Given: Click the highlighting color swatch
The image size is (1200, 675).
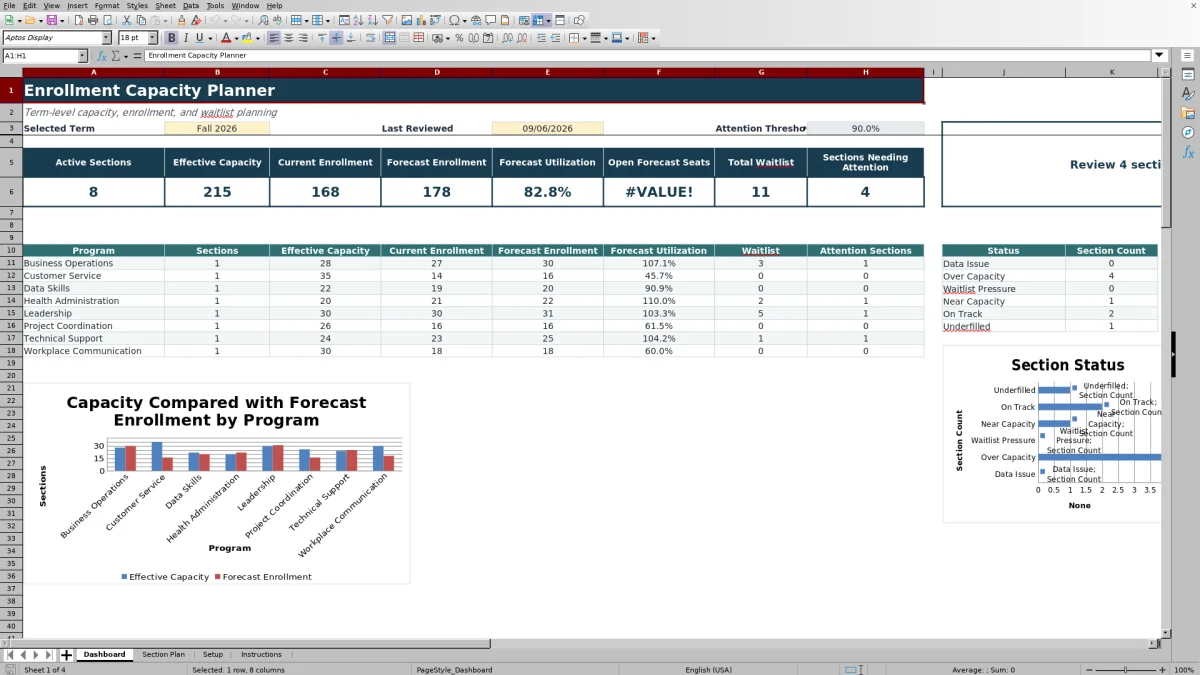Looking at the screenshot, I should tap(246, 38).
